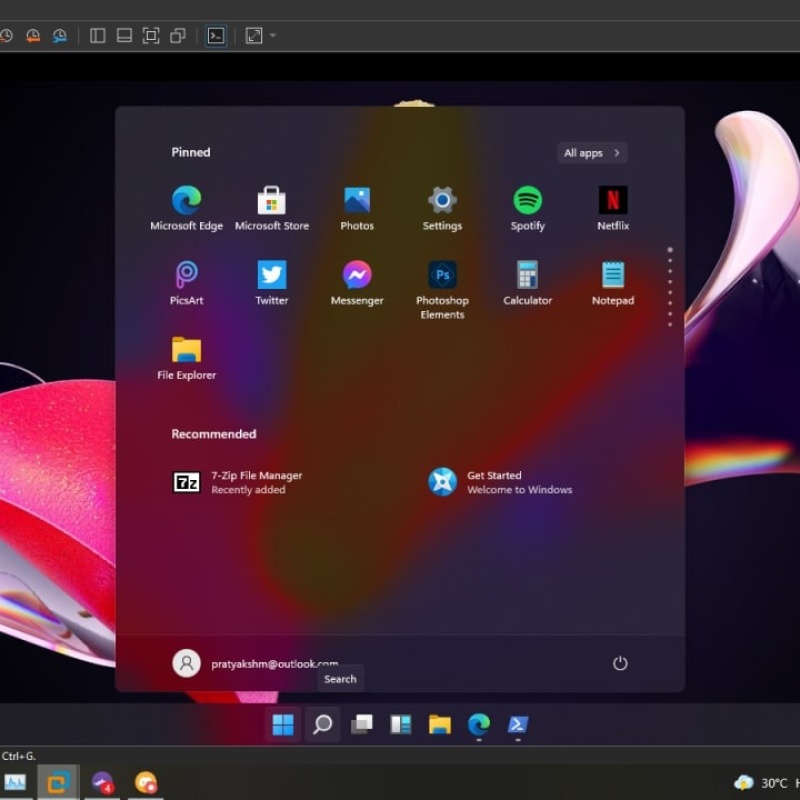Click the Unity mode overlapping-windows icon

178,36
